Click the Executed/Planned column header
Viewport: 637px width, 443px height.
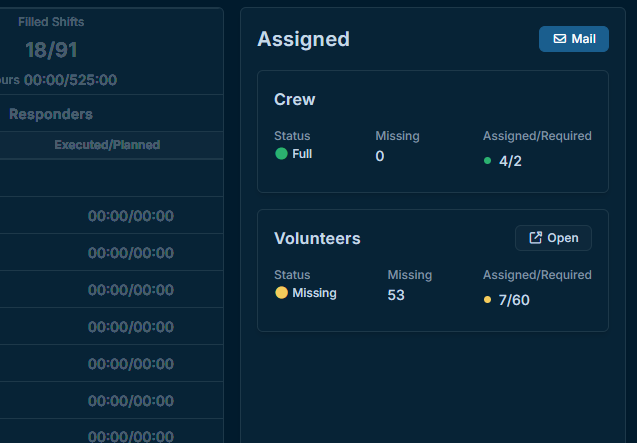click(107, 145)
